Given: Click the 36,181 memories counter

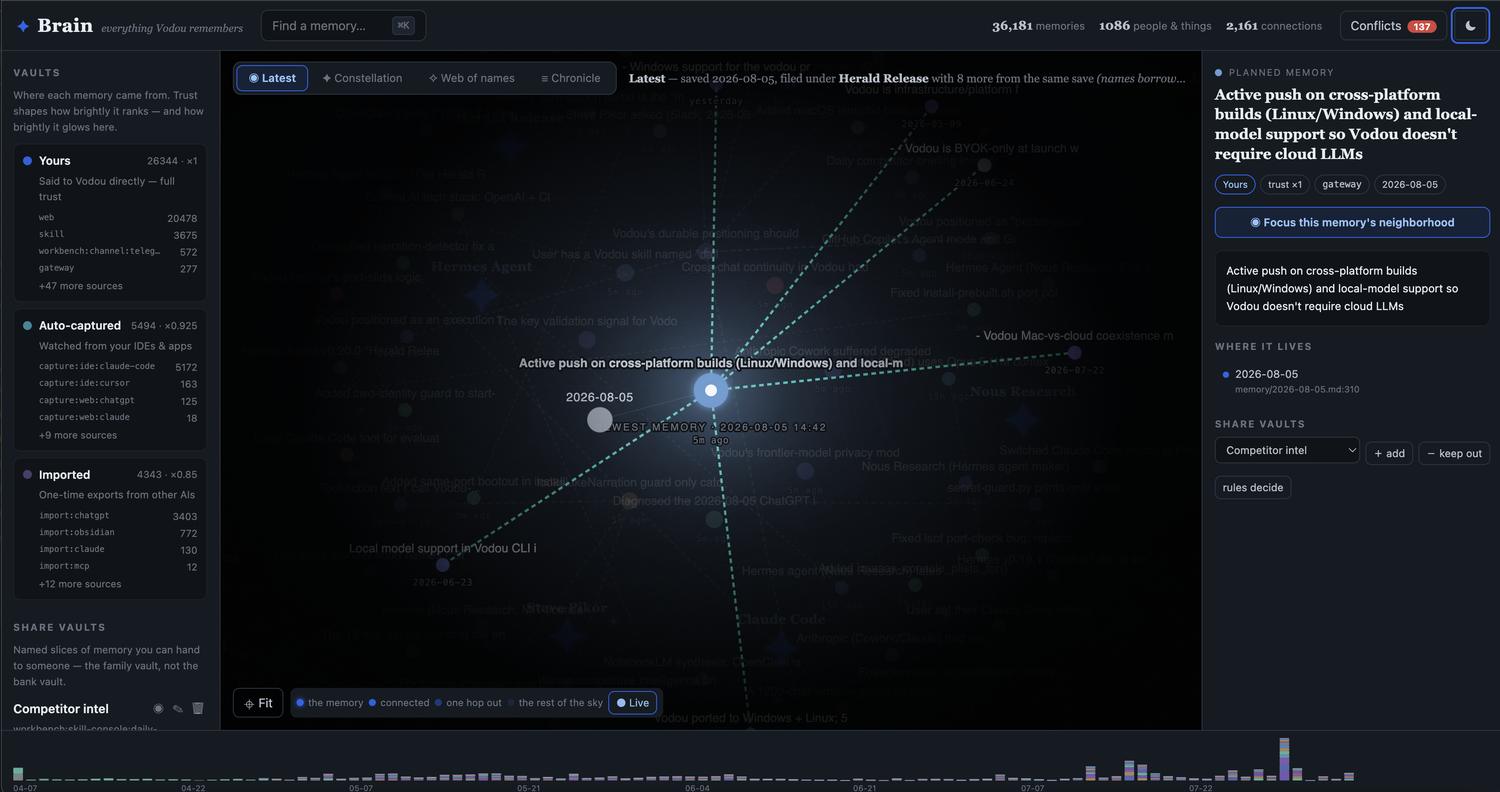Looking at the screenshot, I should coord(1038,26).
